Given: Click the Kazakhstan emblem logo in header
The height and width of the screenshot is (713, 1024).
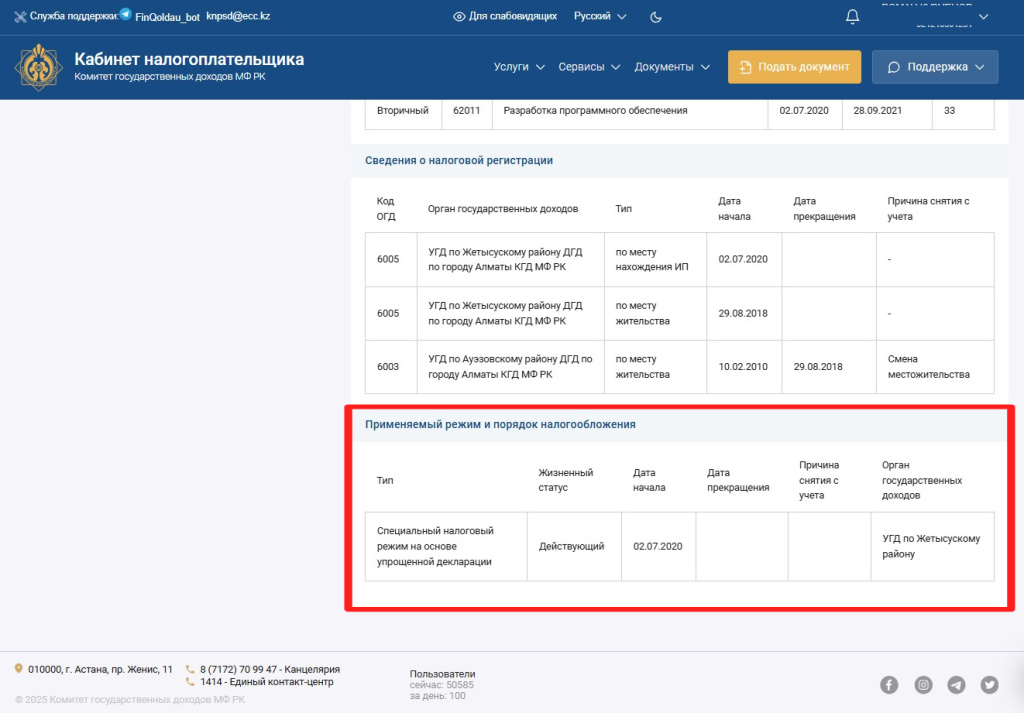Looking at the screenshot, I should pos(39,67).
